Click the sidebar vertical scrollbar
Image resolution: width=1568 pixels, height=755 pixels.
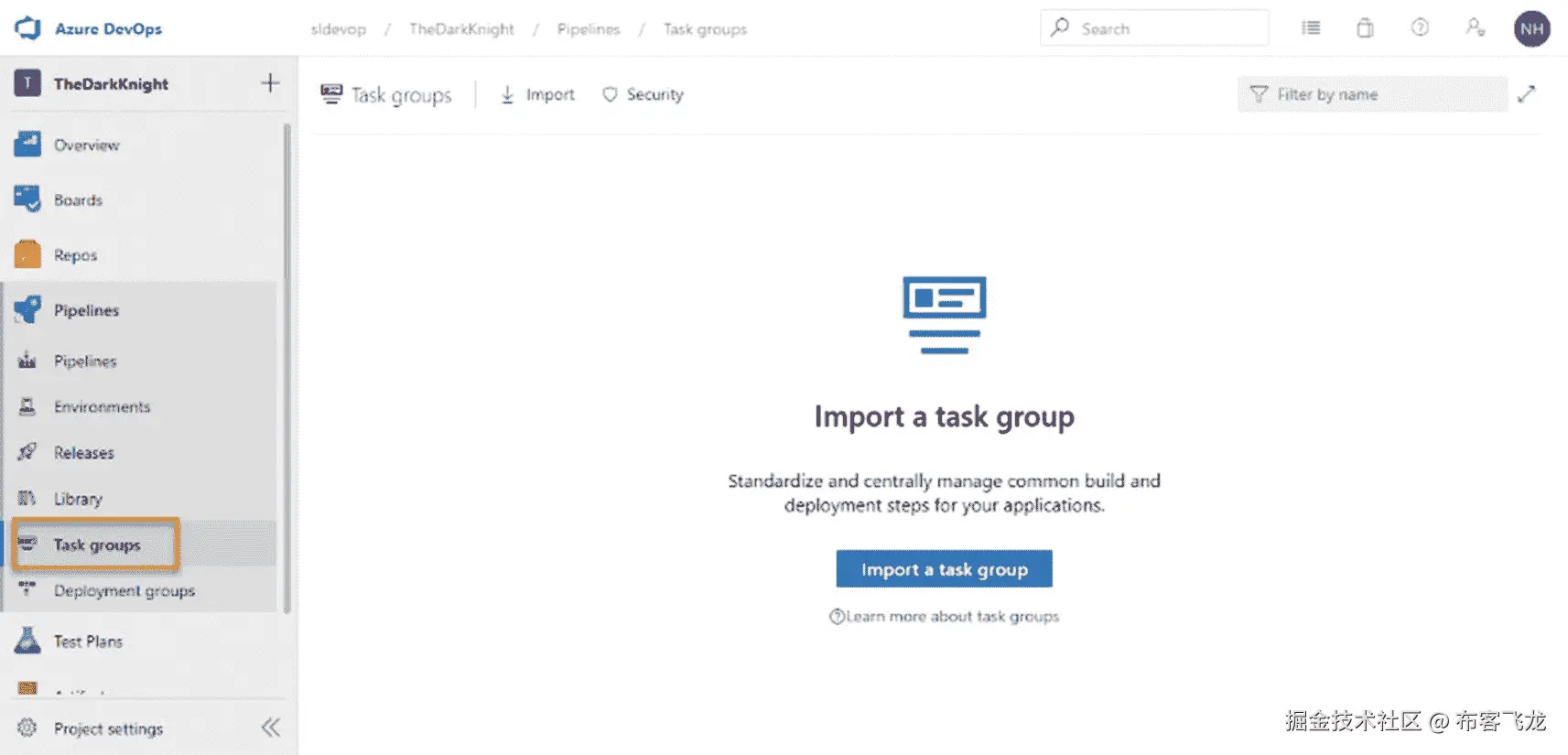click(287, 366)
